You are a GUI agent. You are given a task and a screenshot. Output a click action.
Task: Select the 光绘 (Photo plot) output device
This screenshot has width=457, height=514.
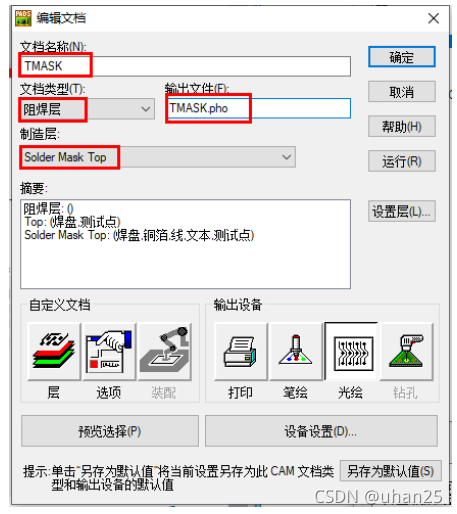351,351
